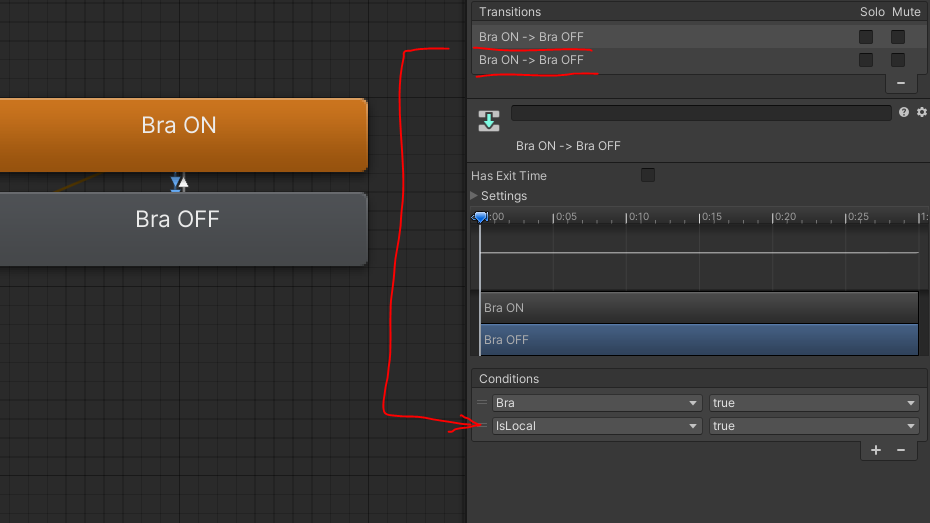The width and height of the screenshot is (930, 523).
Task: Click the 0:20 mark on timeline ruler
Action: tap(785, 217)
